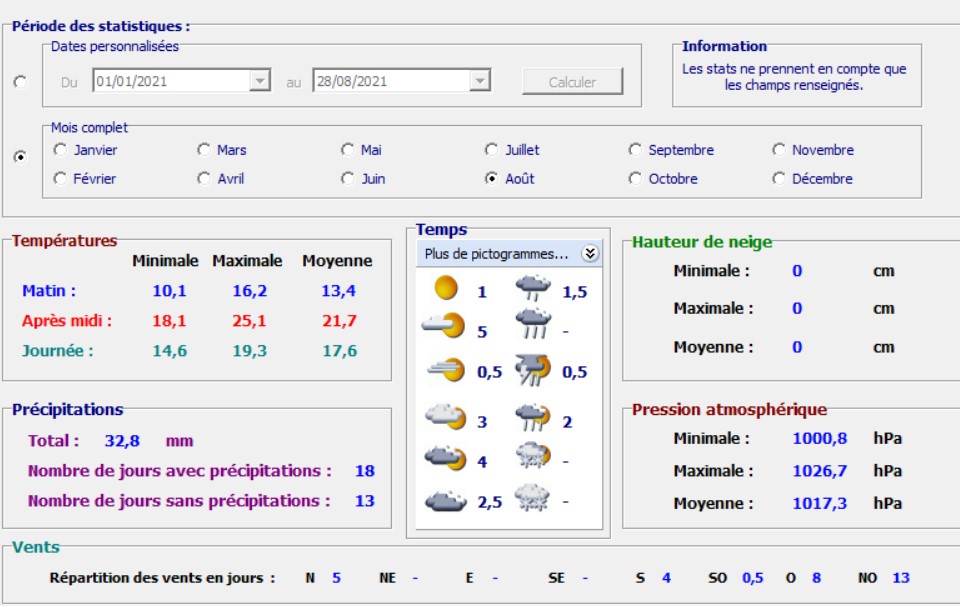Click the Plus de pictogrammes header label
This screenshot has width=960, height=606.
point(496,254)
